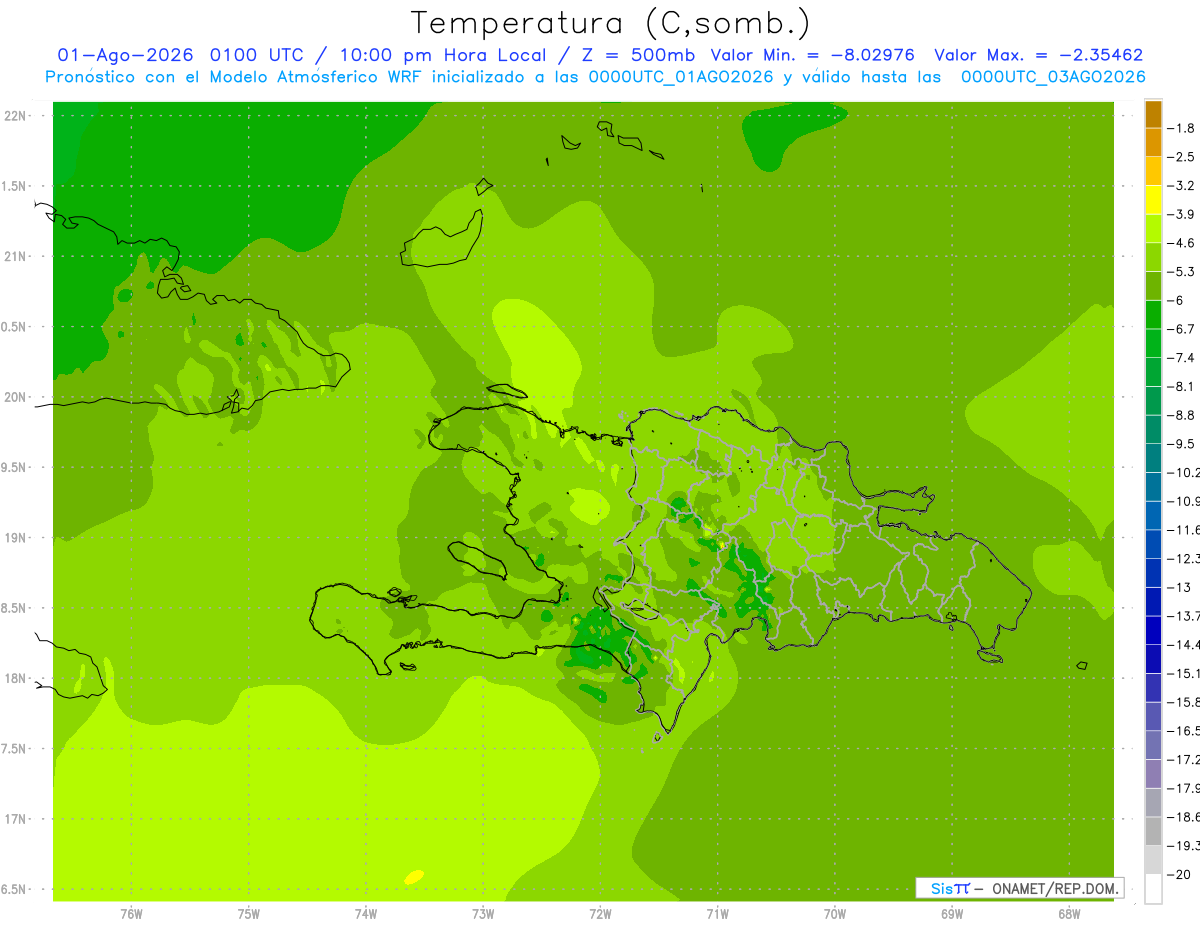Click the -8.1 colorbar value
The width and height of the screenshot is (1200, 927).
(1183, 387)
